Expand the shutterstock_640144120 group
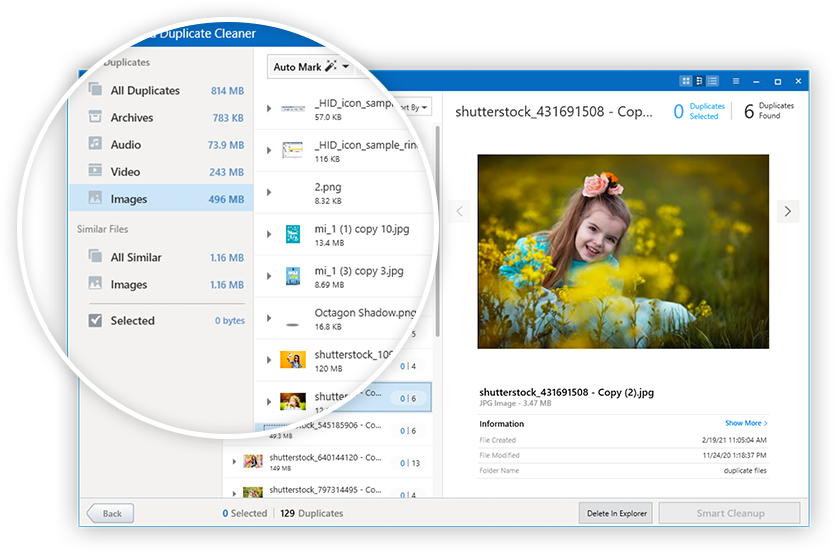The image size is (834, 552). pyautogui.click(x=234, y=462)
